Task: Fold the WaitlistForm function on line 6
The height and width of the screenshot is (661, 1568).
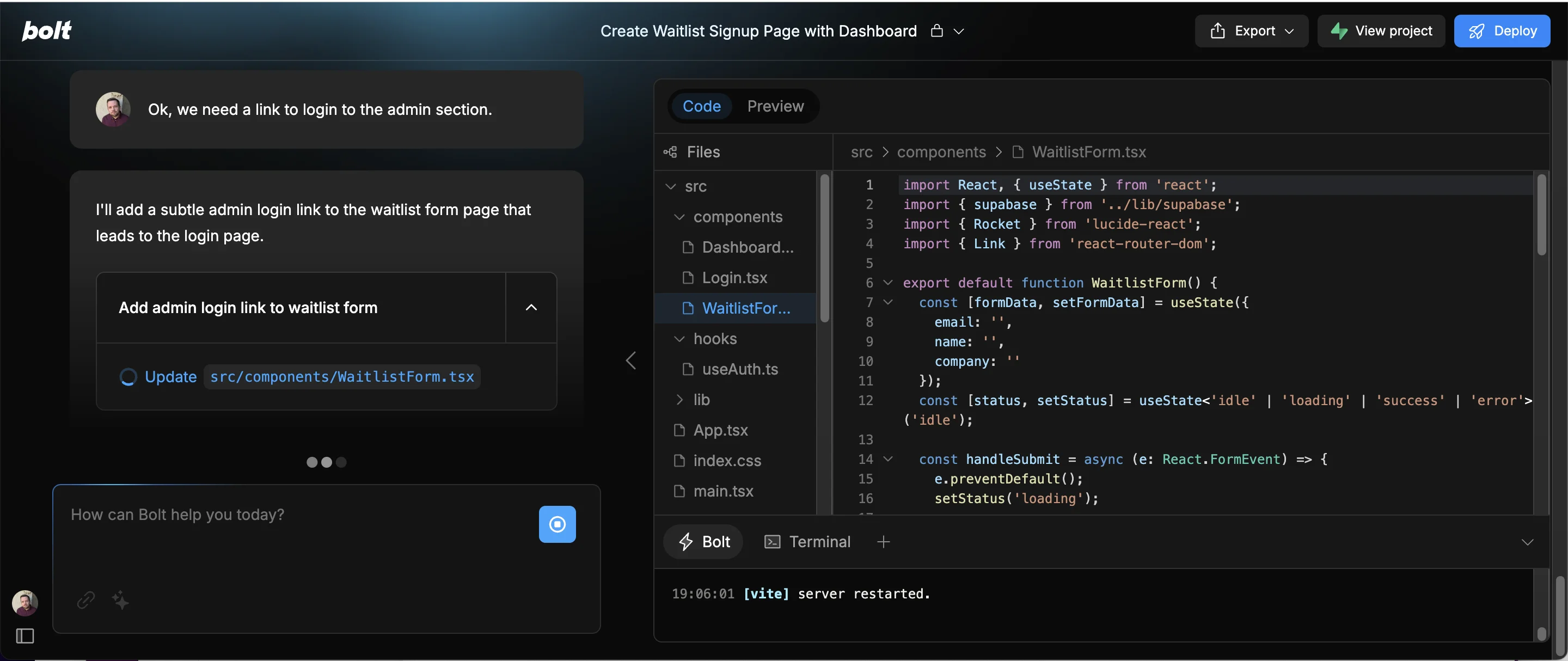Action: tap(887, 283)
